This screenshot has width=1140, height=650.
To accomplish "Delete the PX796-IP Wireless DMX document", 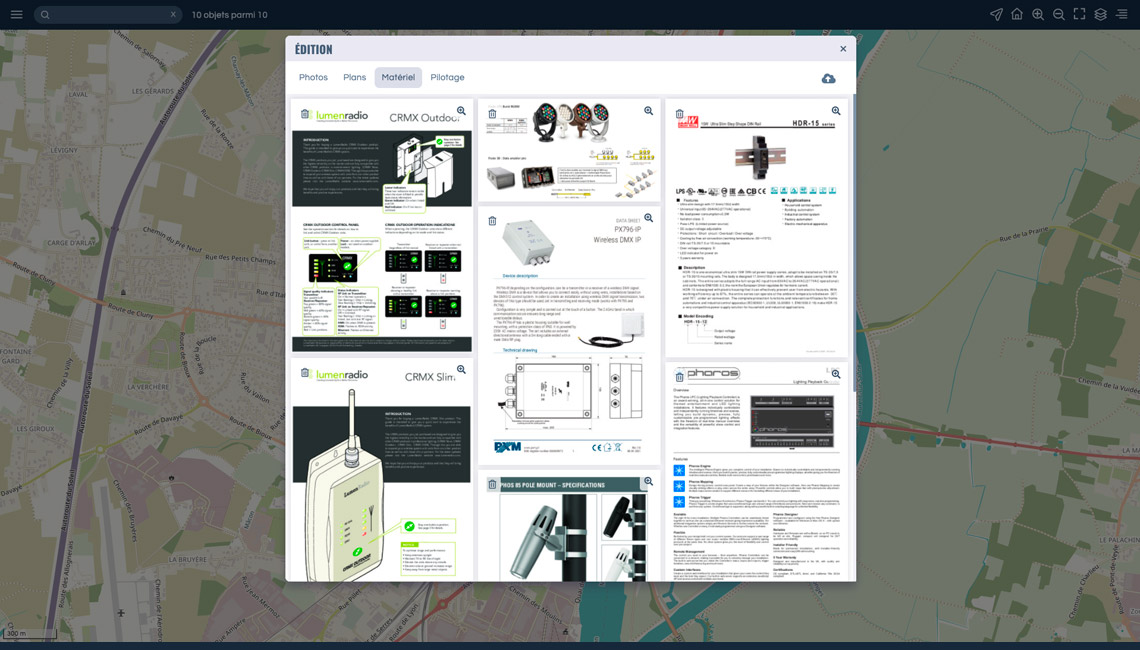I will [492, 221].
